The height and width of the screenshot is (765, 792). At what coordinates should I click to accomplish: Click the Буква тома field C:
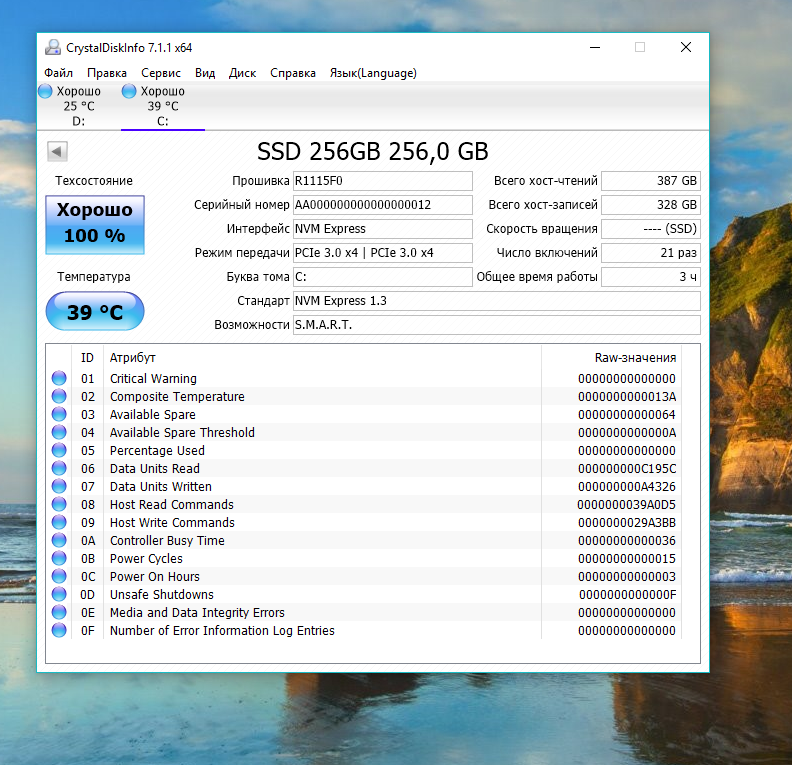pos(382,277)
